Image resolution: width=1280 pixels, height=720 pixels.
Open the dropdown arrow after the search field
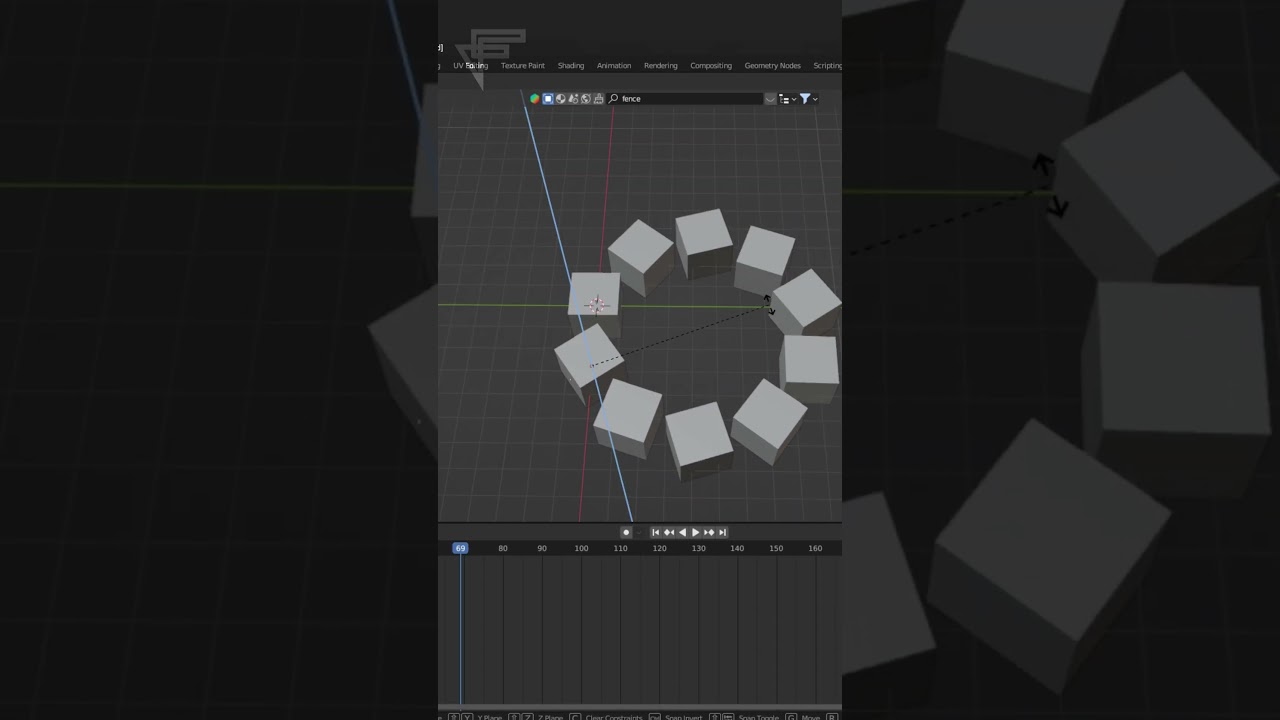pos(770,99)
